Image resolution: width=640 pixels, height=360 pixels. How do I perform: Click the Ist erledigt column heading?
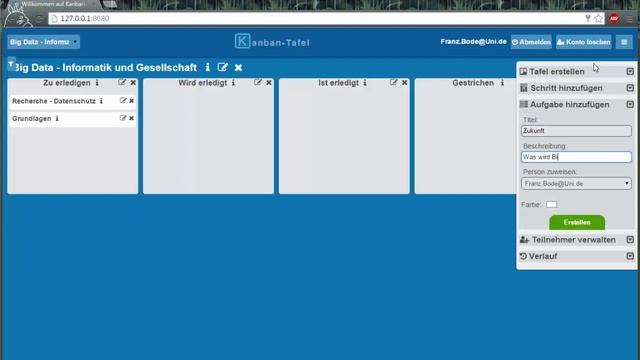coord(338,83)
